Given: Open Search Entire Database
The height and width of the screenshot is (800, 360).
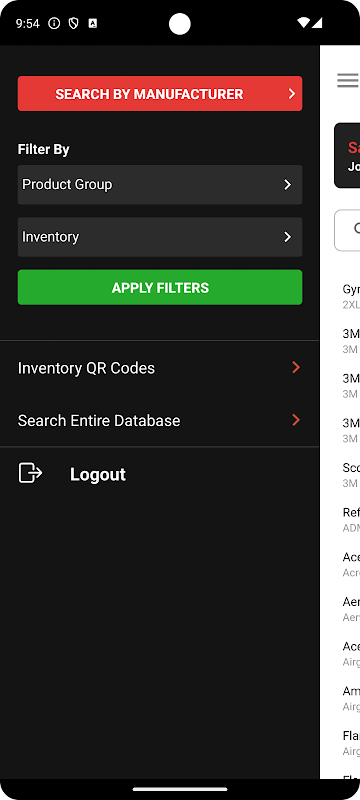Looking at the screenshot, I should 160,420.
